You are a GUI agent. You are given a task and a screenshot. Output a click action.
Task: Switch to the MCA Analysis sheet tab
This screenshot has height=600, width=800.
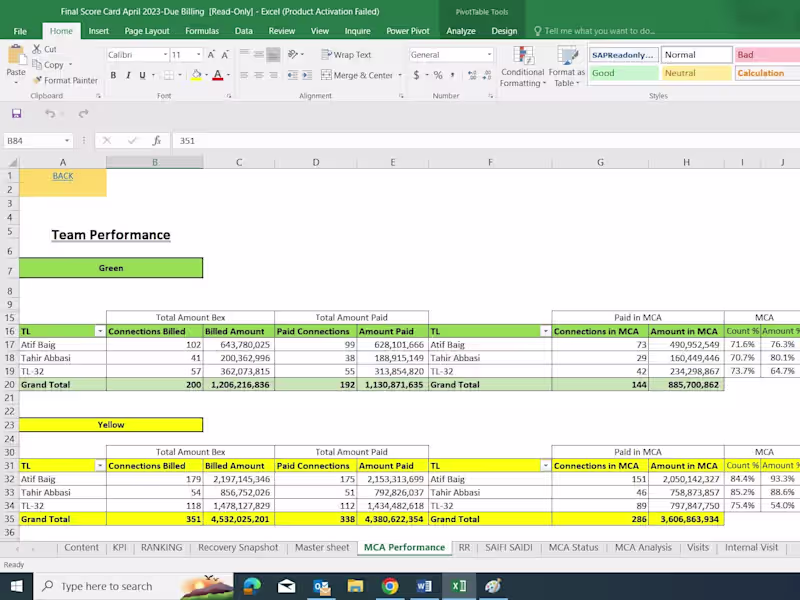[x=643, y=547]
